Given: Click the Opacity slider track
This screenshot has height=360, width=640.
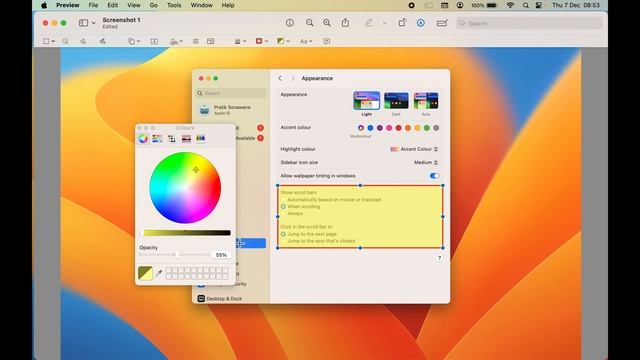Looking at the screenshot, I should (174, 255).
